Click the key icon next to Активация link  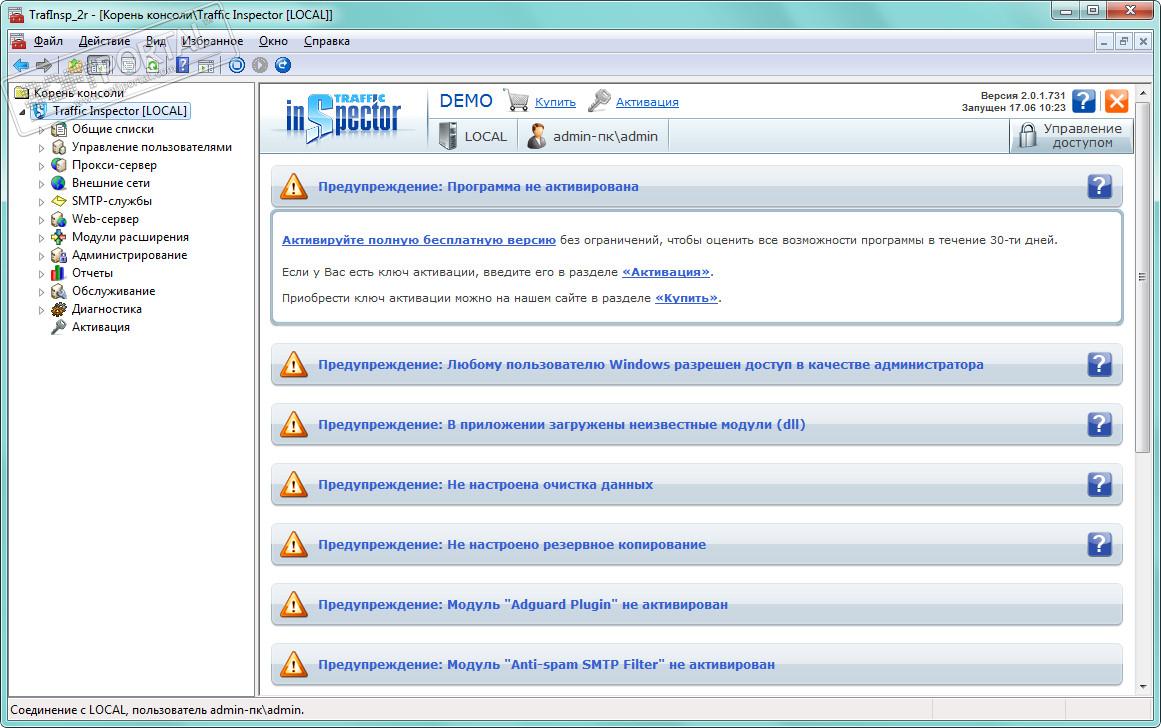pyautogui.click(x=599, y=101)
